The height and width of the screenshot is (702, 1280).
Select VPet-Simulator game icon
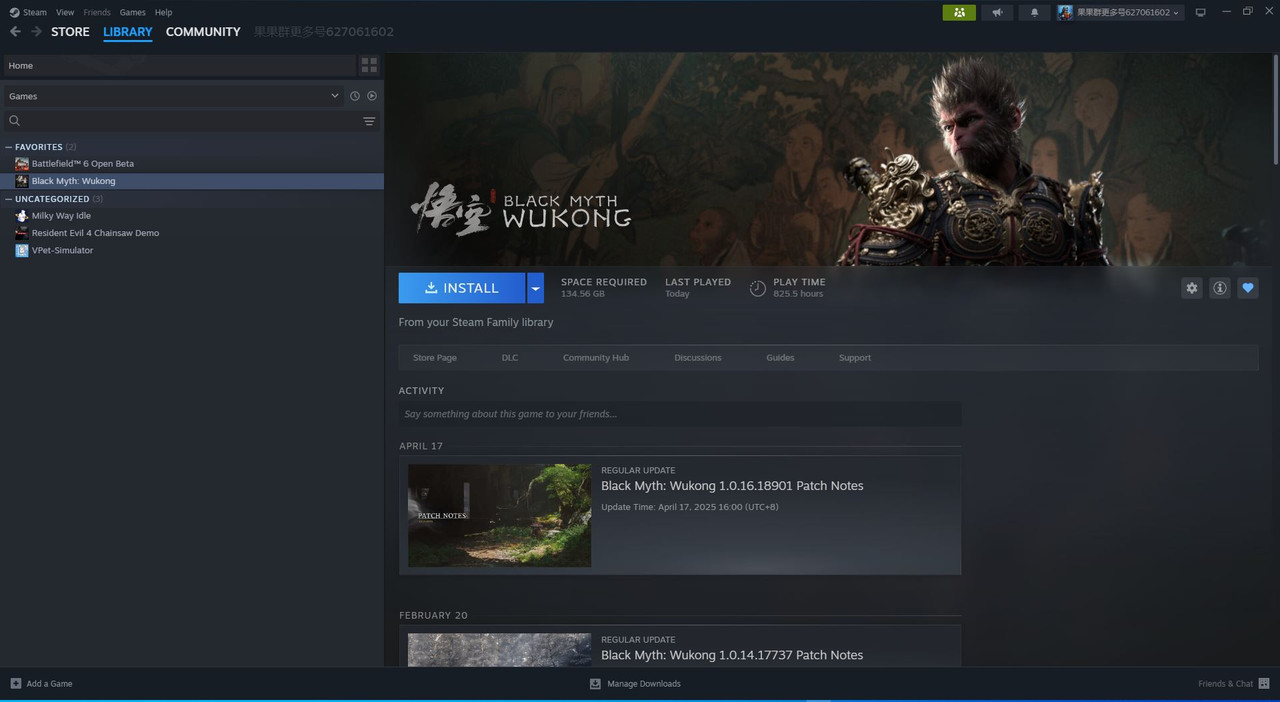coord(22,251)
